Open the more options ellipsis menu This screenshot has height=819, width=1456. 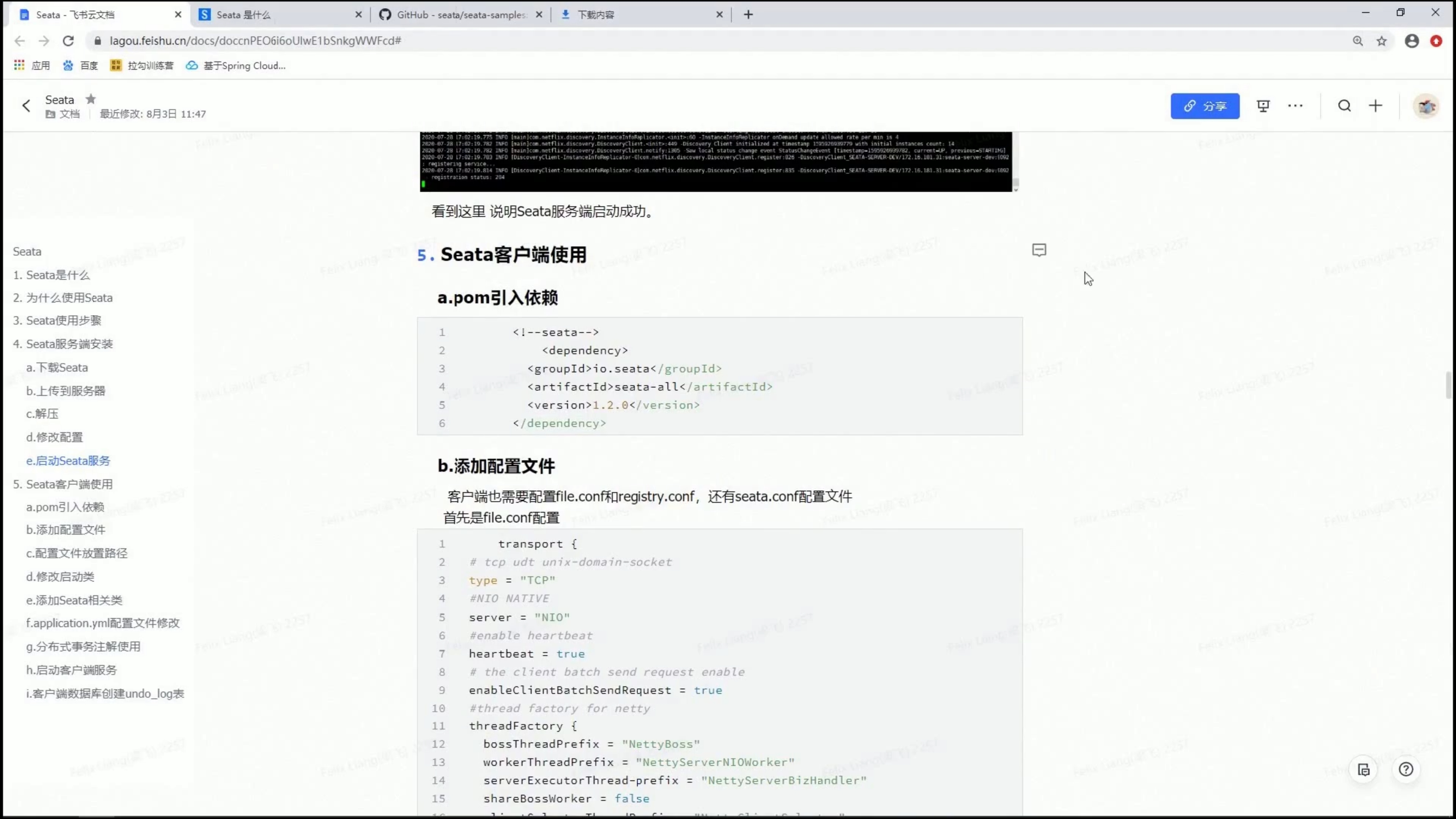click(x=1296, y=106)
